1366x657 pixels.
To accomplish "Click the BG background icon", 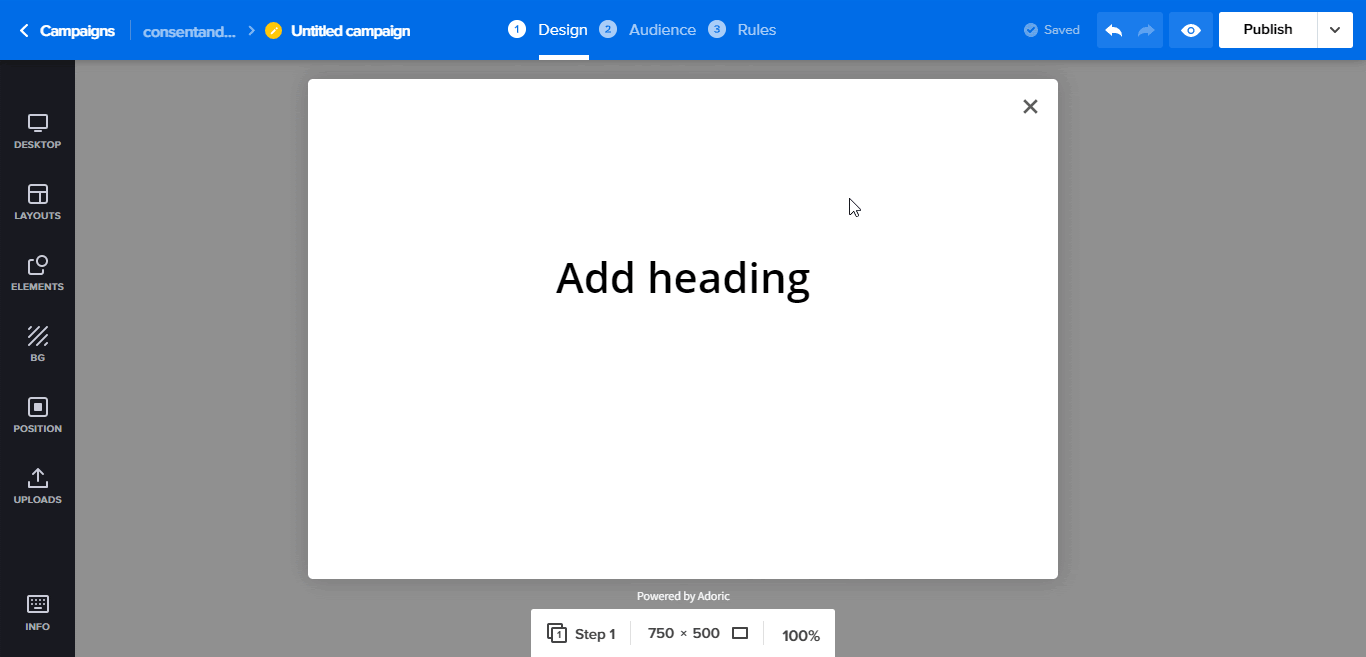I will point(37,344).
